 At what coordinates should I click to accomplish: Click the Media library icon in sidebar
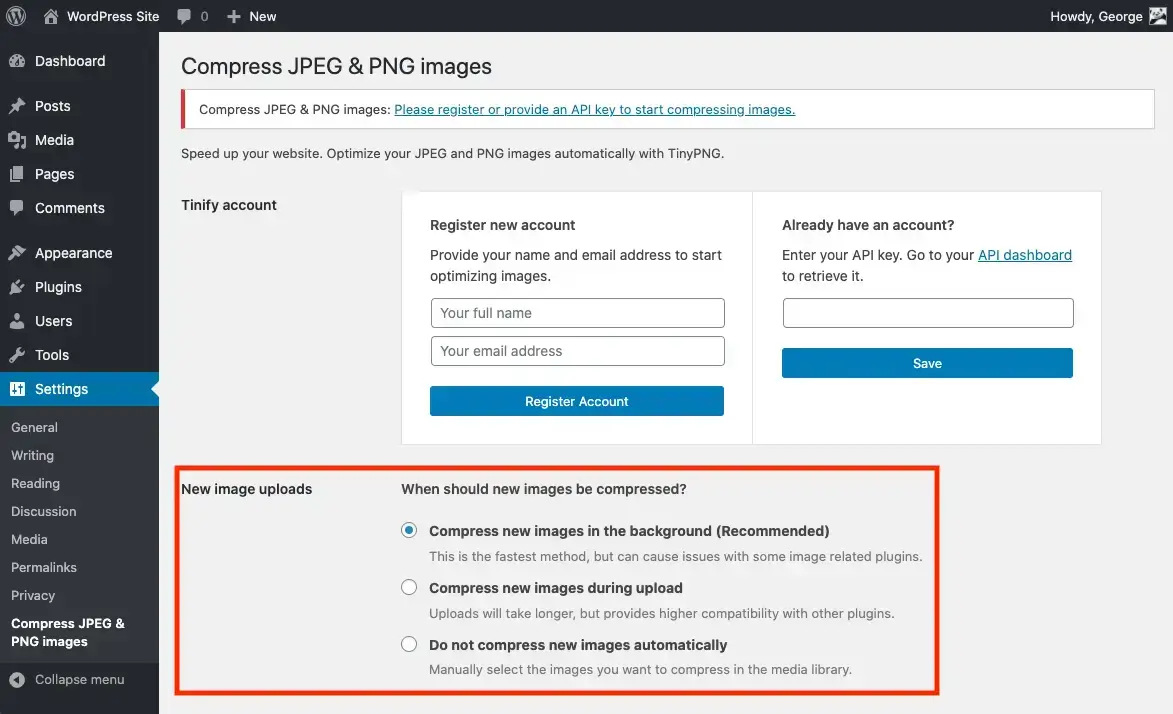[17, 140]
